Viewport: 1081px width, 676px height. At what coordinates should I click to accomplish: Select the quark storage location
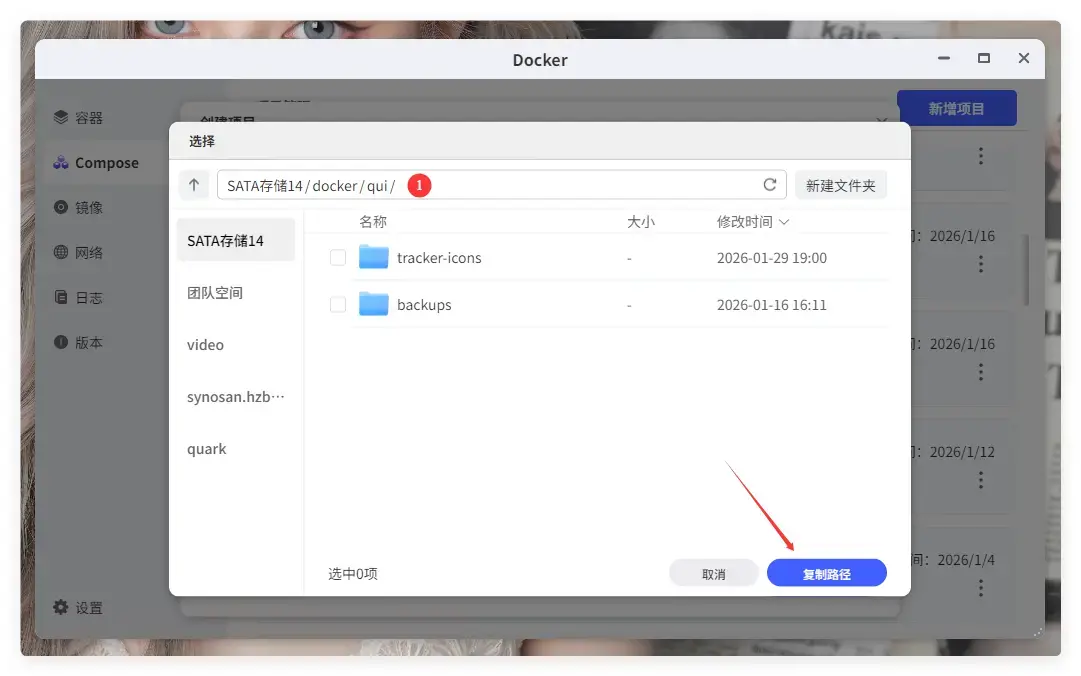point(206,448)
